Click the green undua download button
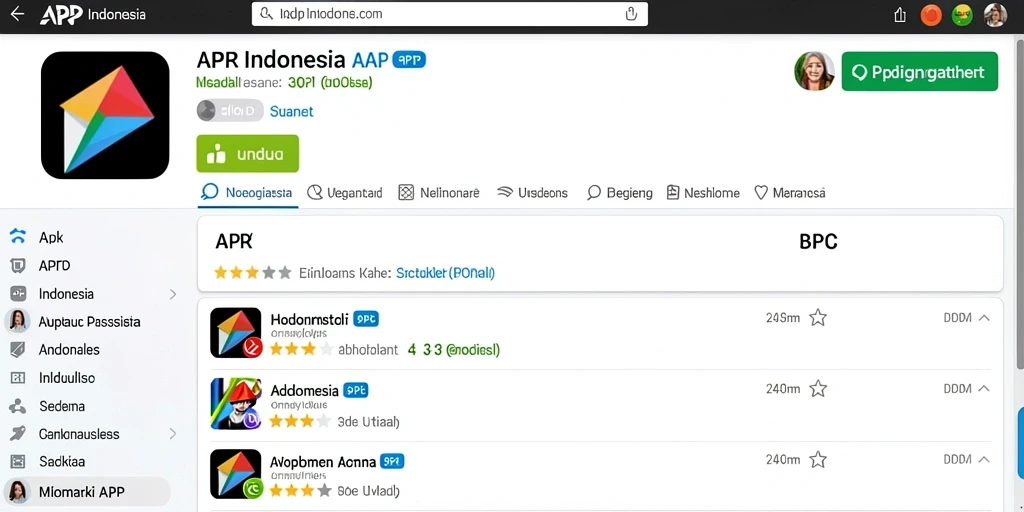 click(248, 153)
